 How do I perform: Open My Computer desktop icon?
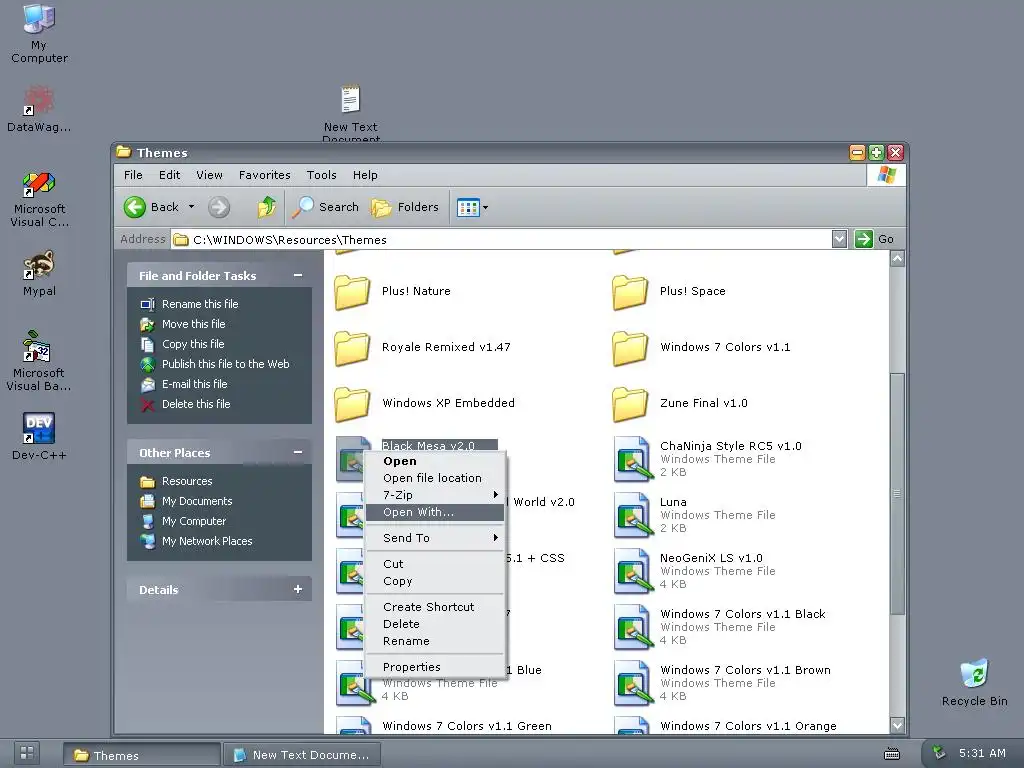click(39, 33)
